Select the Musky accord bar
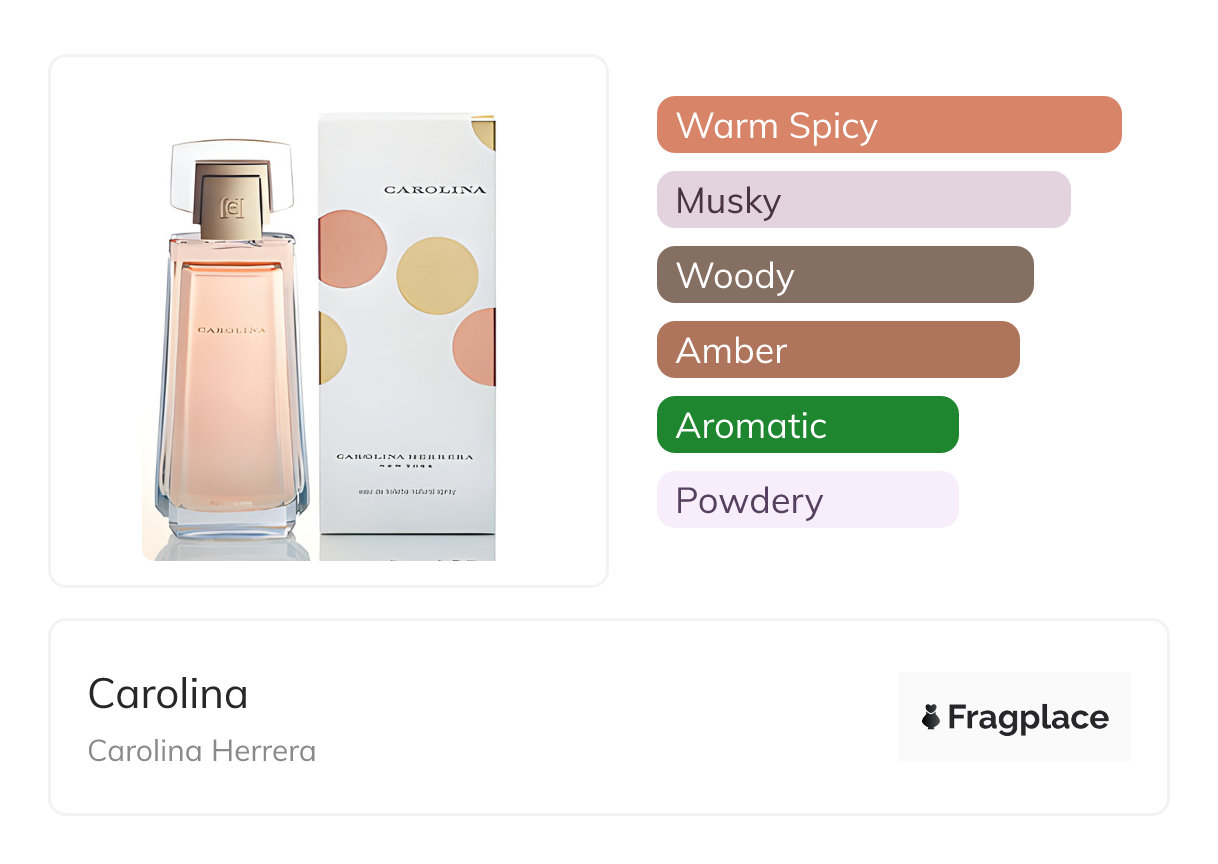1218x864 pixels. [x=863, y=200]
